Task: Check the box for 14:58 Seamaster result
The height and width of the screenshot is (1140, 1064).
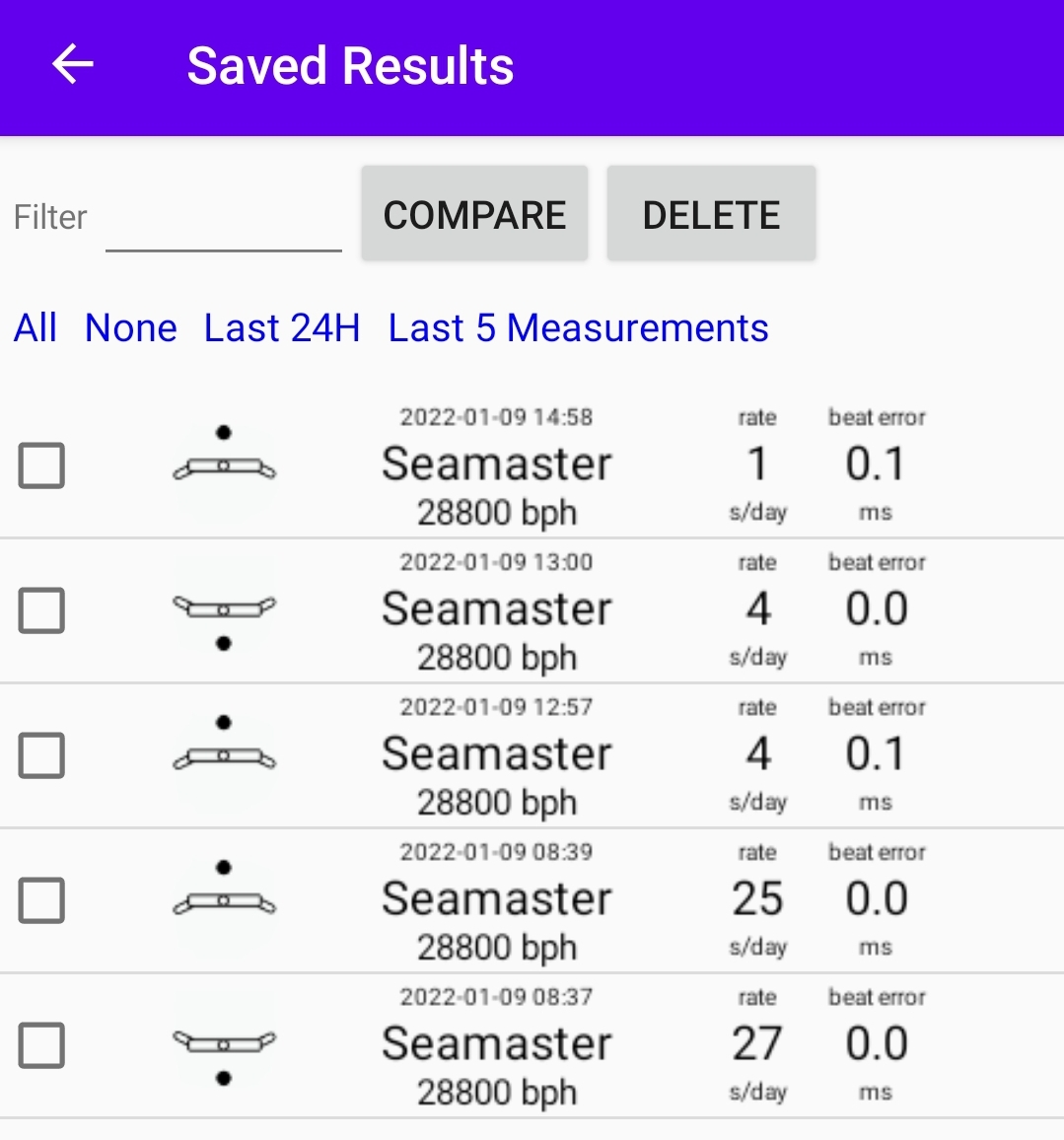Action: (x=42, y=465)
